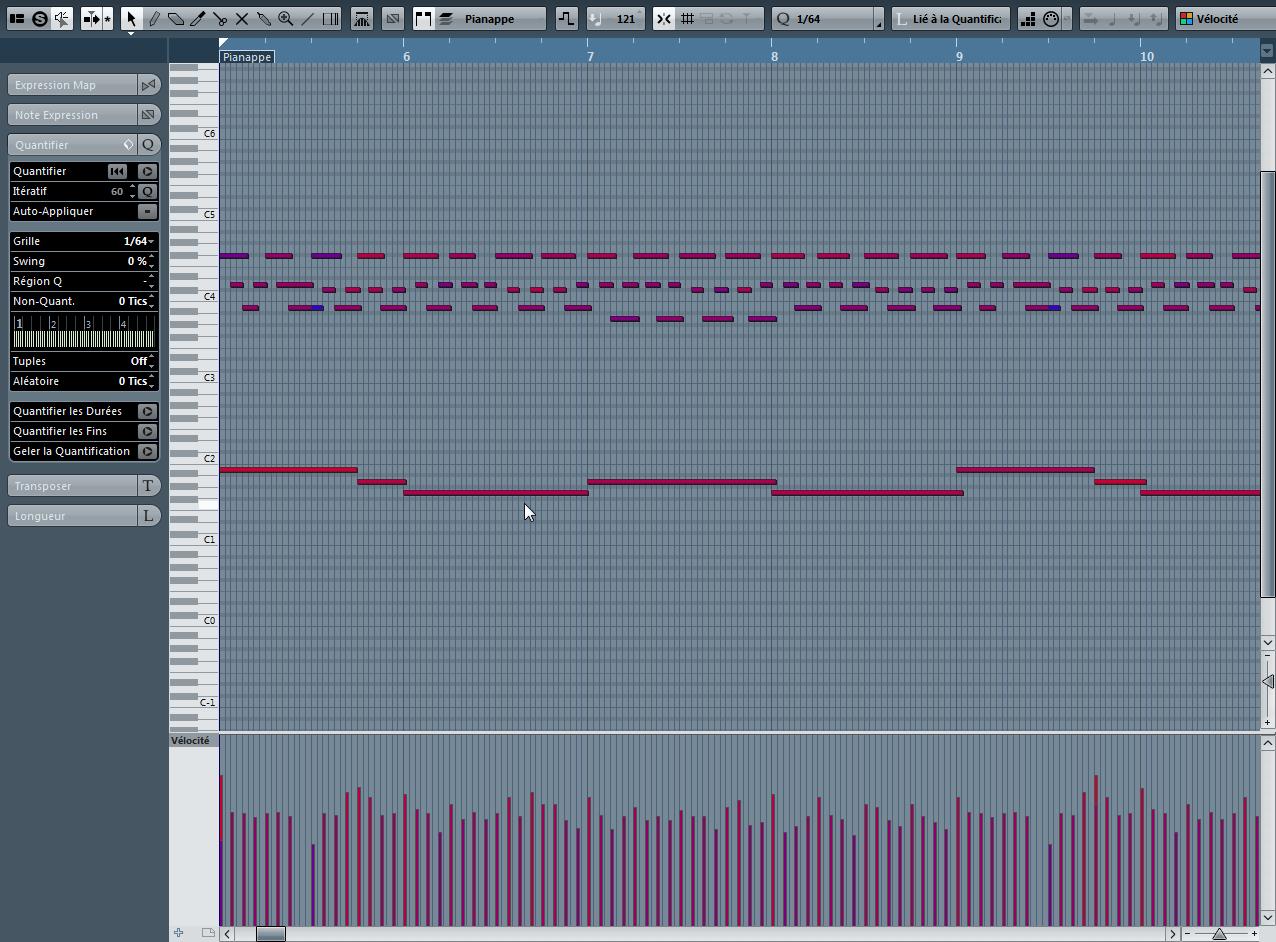Click Show Note Expression Data icon

[393, 18]
